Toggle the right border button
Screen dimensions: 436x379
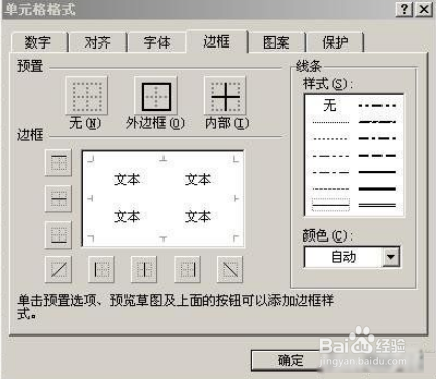click(187, 269)
